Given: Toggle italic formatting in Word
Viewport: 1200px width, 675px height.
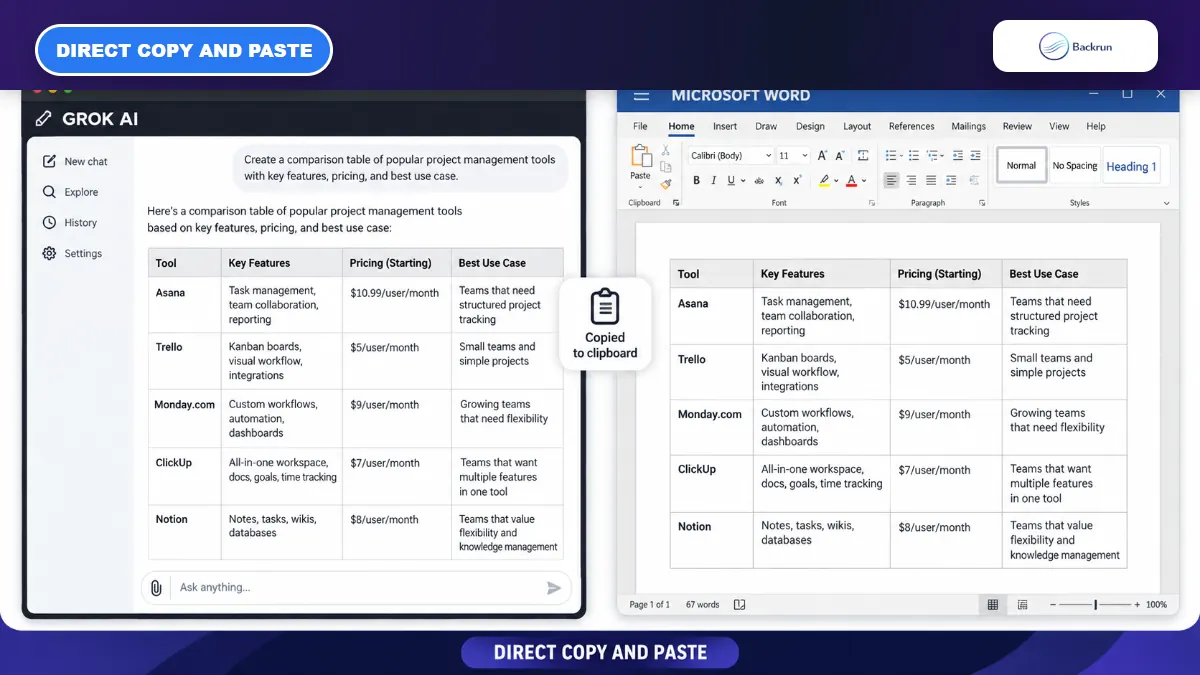Looking at the screenshot, I should (x=714, y=181).
